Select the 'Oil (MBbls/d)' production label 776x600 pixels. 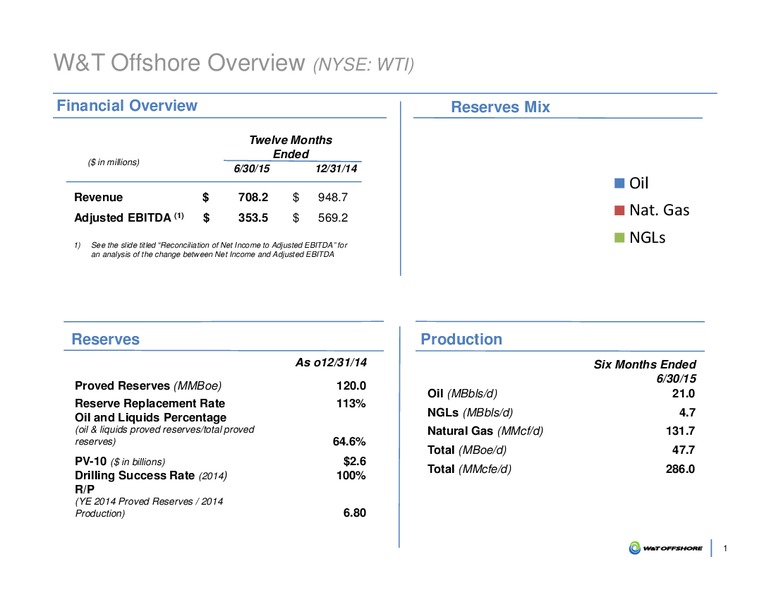[x=462, y=394]
